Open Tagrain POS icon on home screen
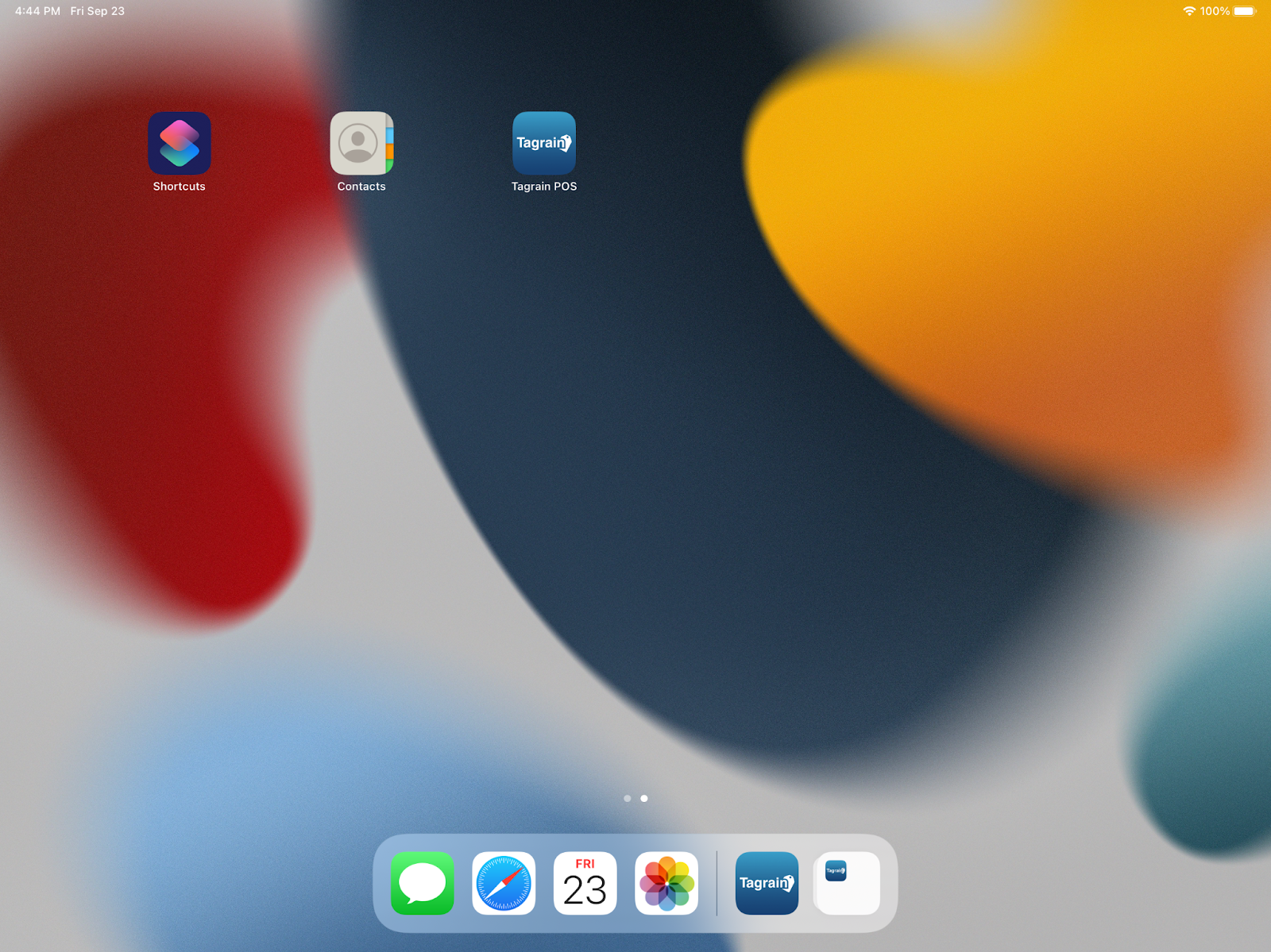 point(543,143)
